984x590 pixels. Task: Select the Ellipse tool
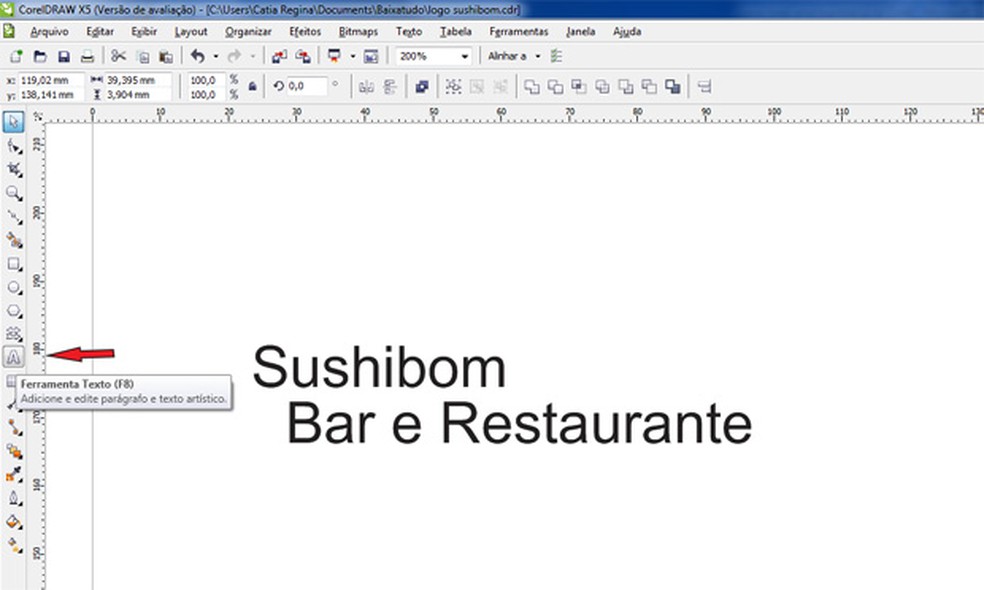pyautogui.click(x=14, y=287)
